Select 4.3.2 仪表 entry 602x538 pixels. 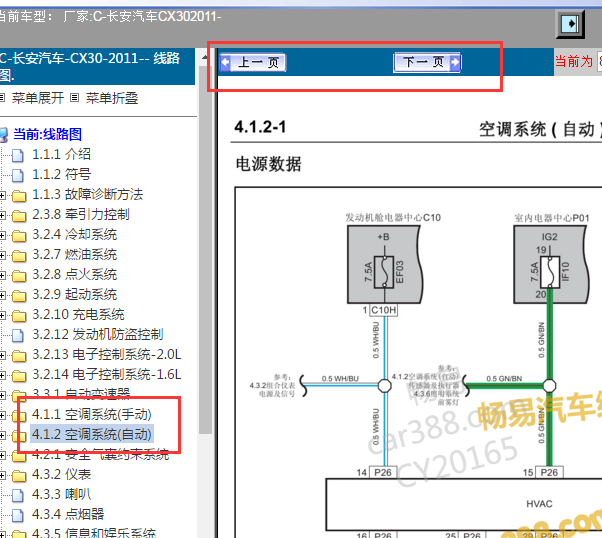pyautogui.click(x=61, y=474)
